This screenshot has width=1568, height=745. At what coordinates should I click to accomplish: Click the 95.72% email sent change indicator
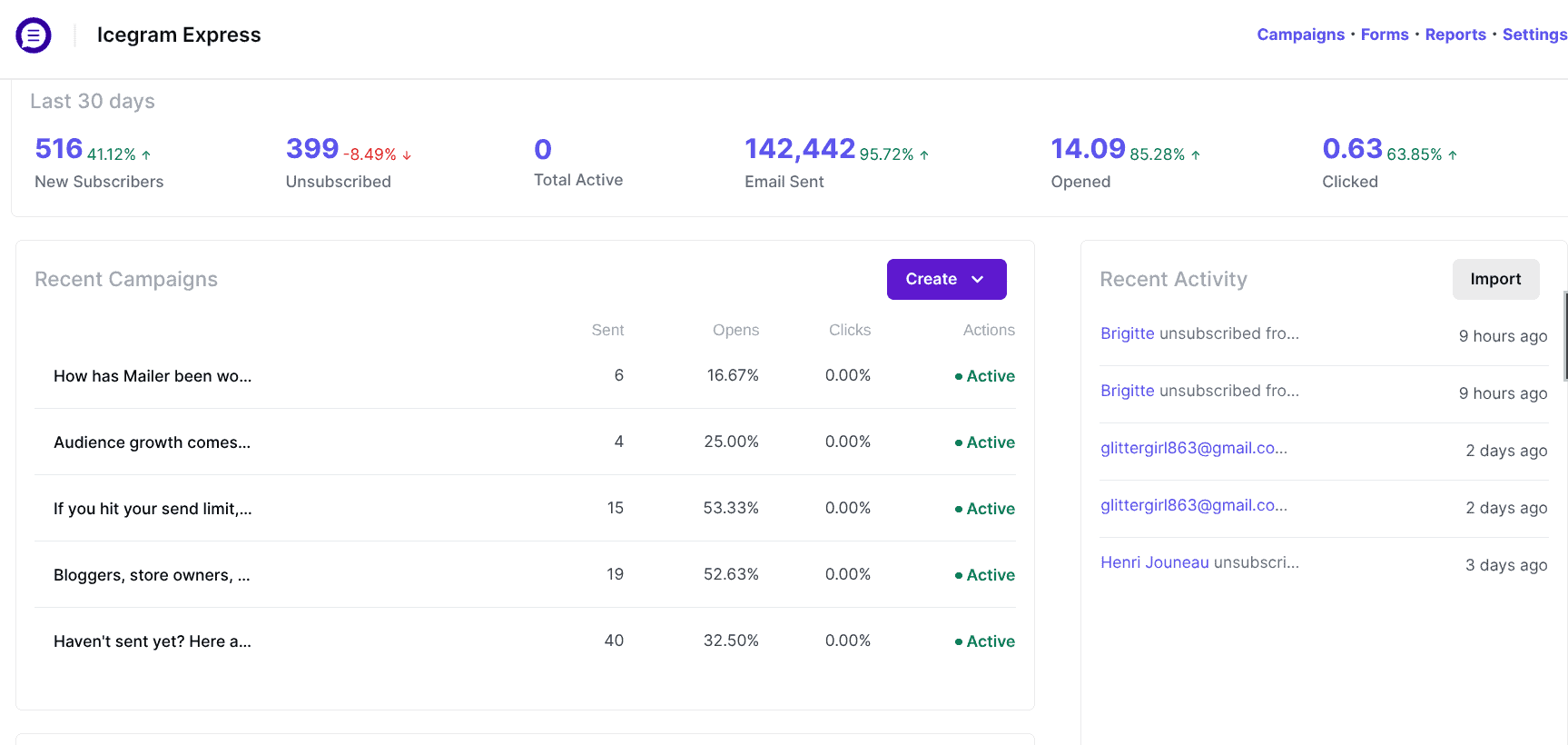click(x=894, y=155)
